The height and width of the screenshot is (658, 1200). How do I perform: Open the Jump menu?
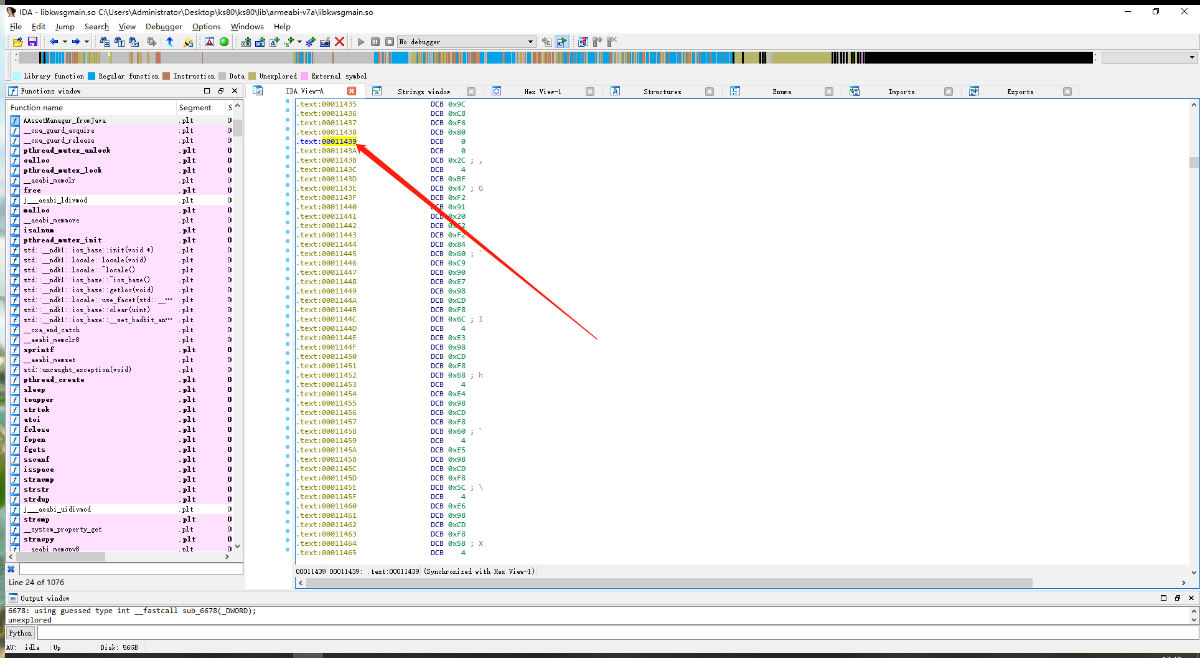coord(65,27)
